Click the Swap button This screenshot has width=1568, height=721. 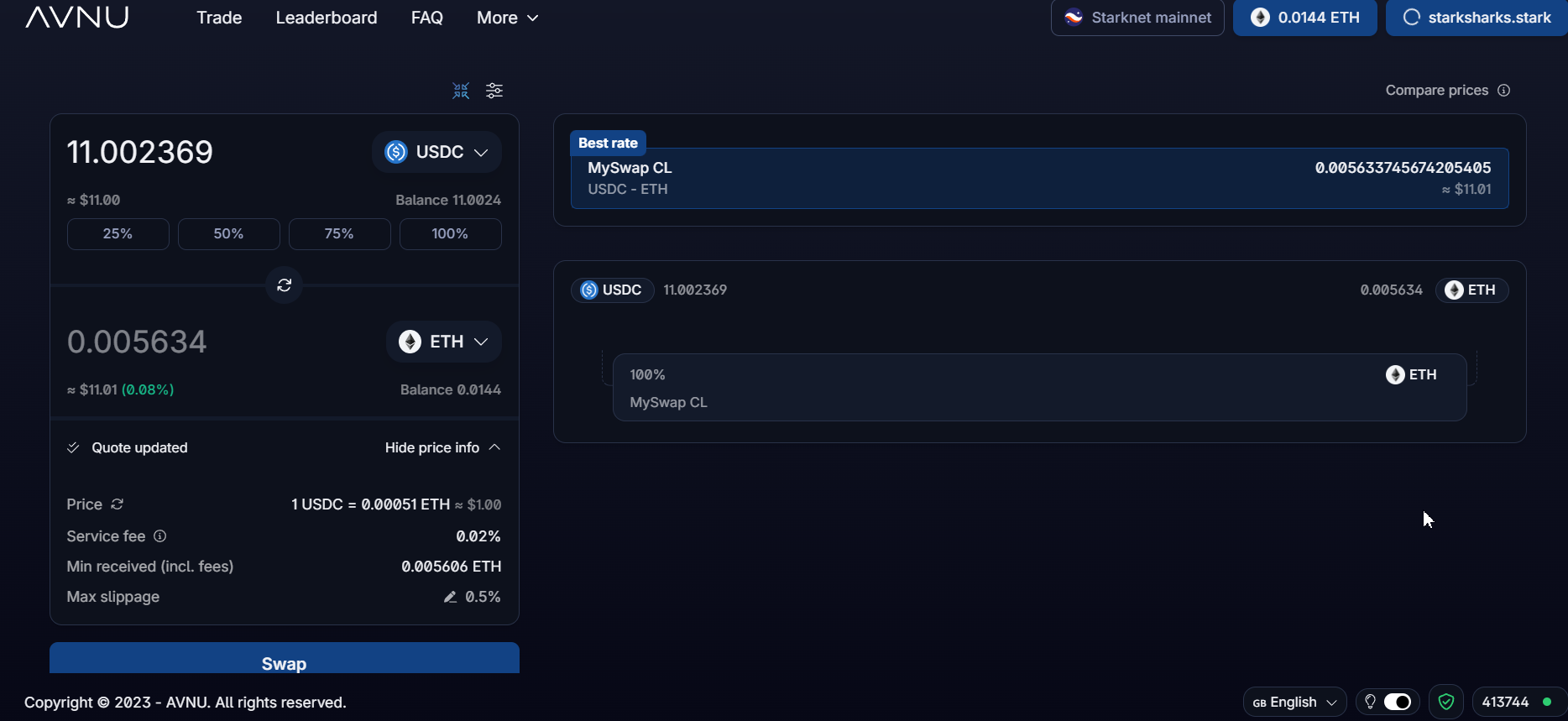285,660
